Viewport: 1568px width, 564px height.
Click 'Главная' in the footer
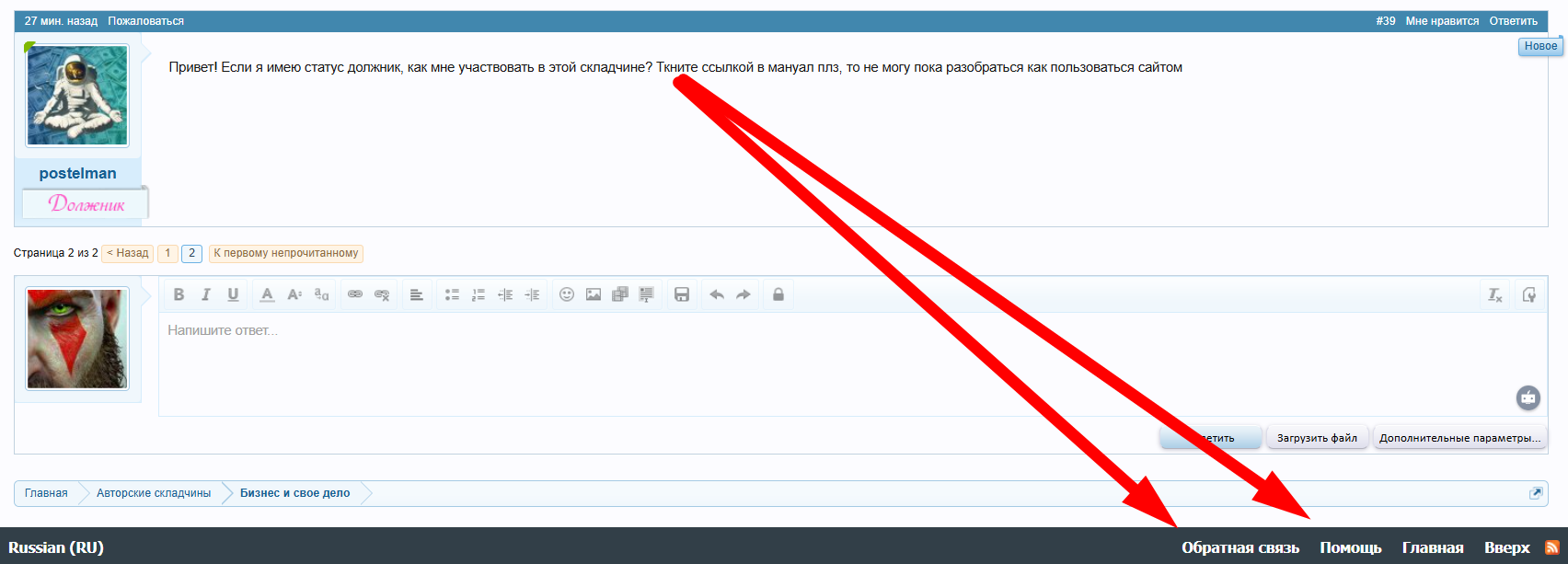click(x=1433, y=547)
